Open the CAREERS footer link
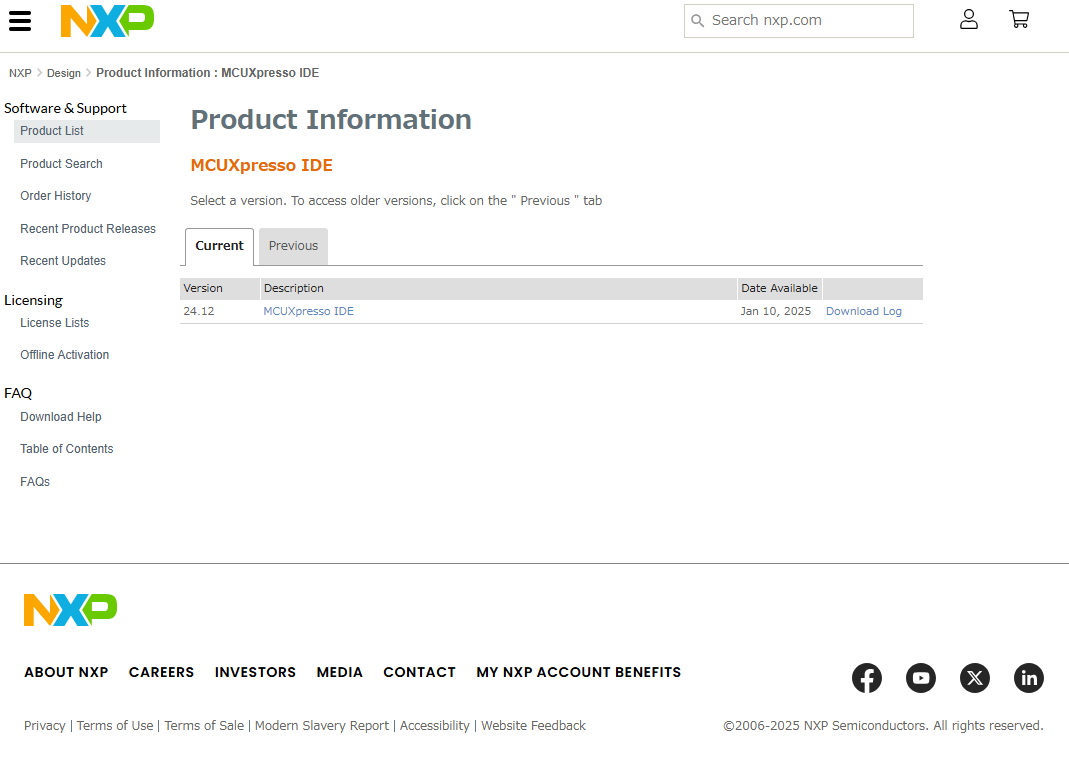Screen dimensions: 1069x759 [x=161, y=672]
